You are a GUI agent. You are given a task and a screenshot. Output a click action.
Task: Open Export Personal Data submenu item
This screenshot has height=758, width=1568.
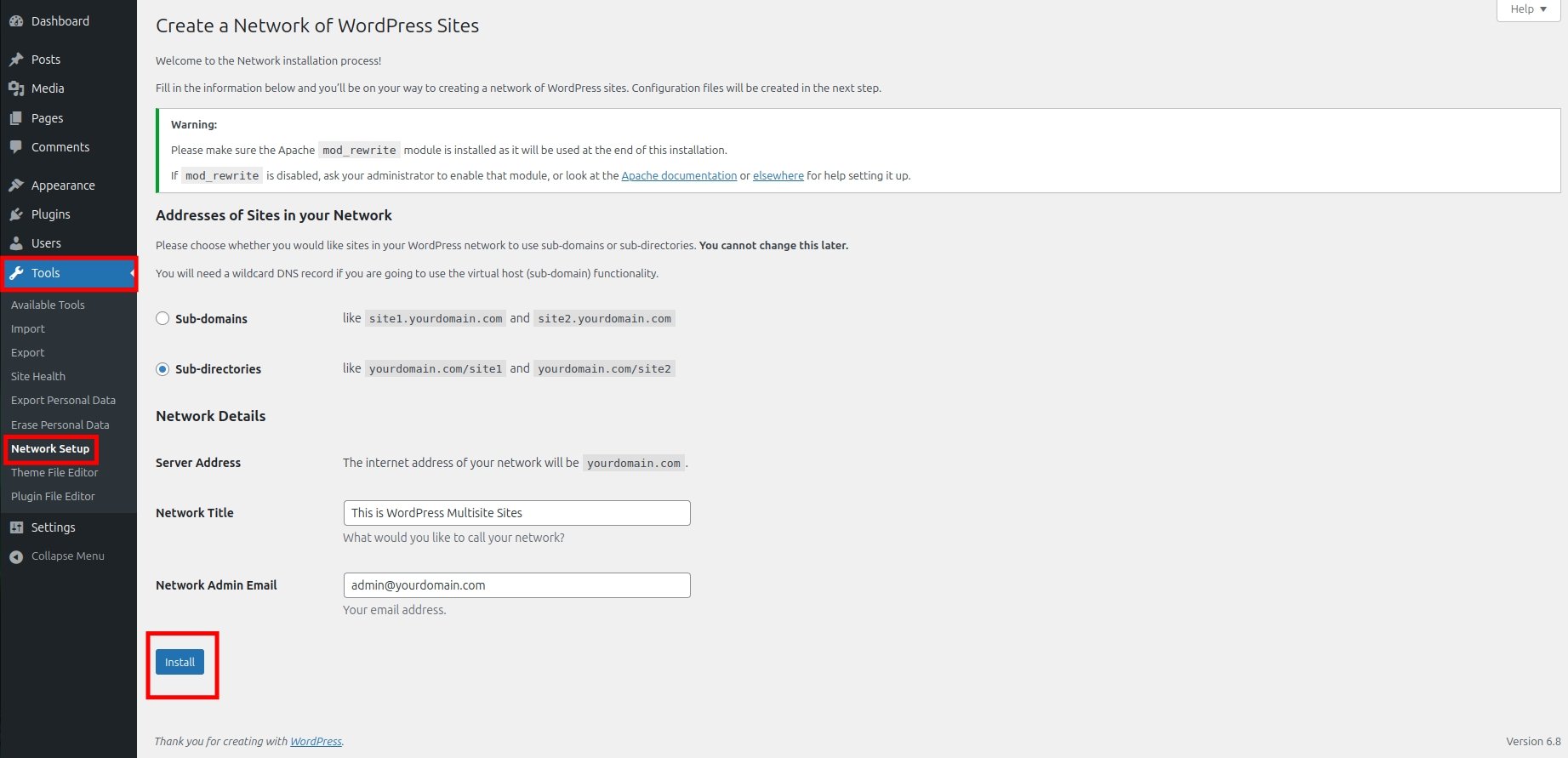coord(63,400)
